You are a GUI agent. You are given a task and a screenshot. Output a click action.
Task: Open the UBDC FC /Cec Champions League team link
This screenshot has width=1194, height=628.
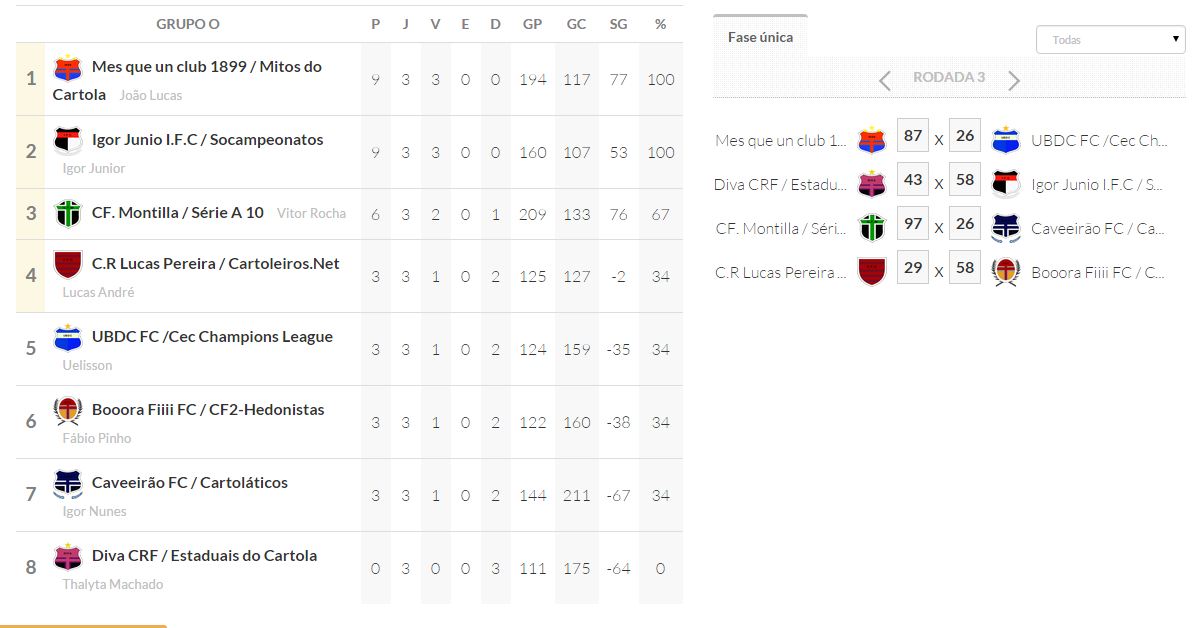coord(212,337)
